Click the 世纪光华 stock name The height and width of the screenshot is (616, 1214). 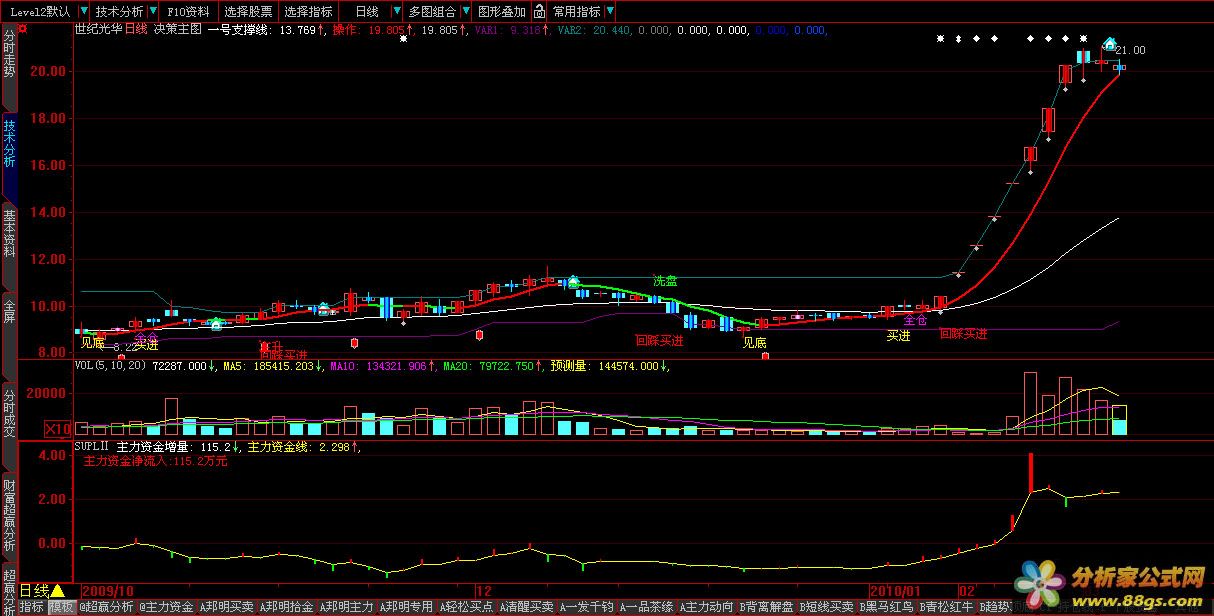pos(98,30)
